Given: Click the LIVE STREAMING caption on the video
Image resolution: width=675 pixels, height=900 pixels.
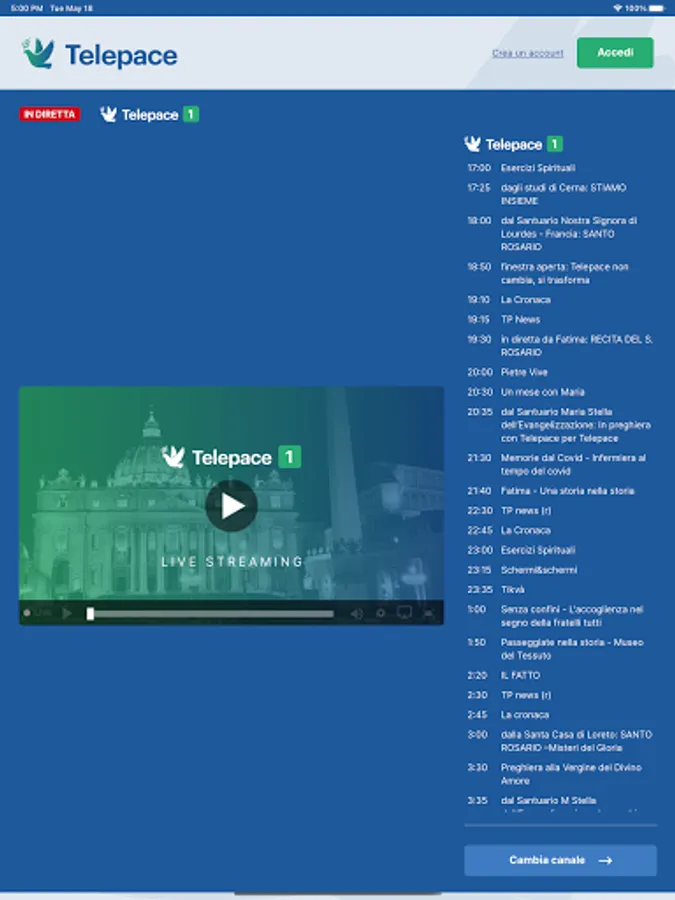Looking at the screenshot, I should tap(232, 561).
